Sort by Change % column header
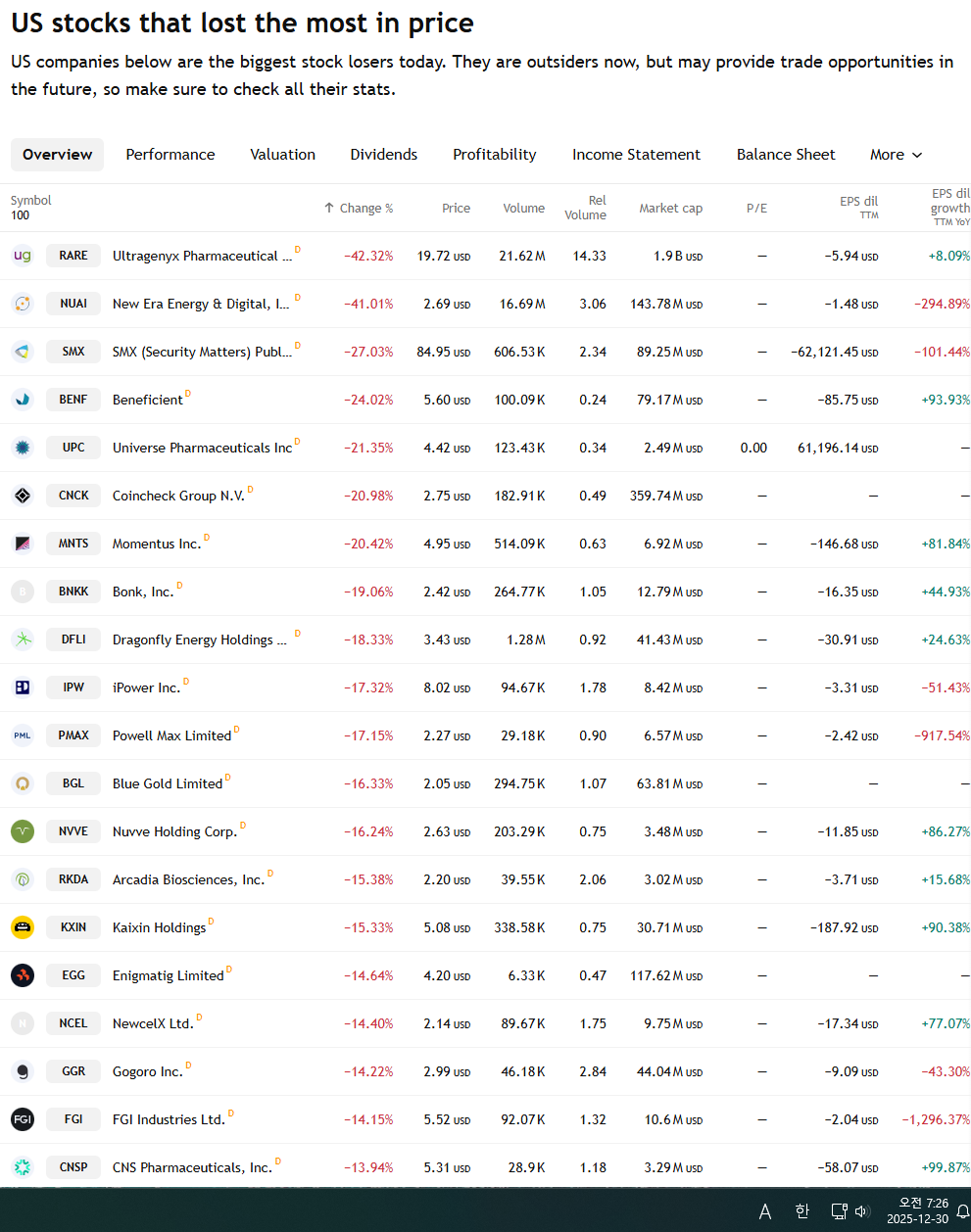The height and width of the screenshot is (1232, 971). 359,208
